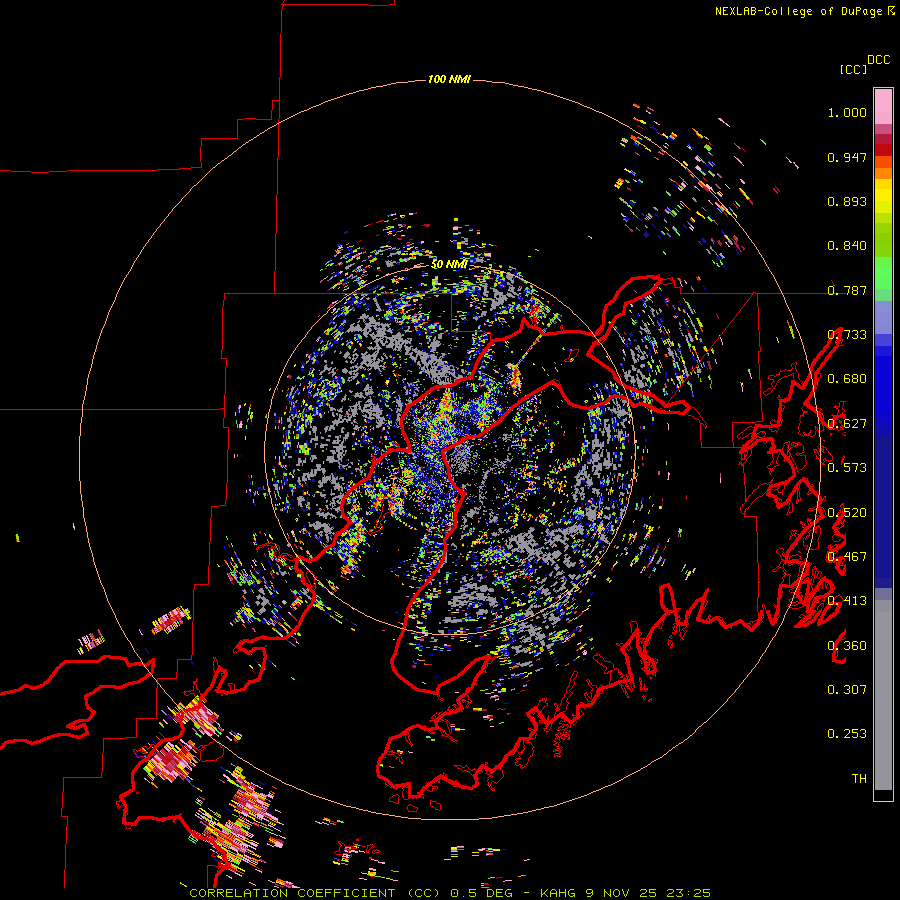Click the 0.413 scale value
900x900 pixels.
tap(847, 601)
